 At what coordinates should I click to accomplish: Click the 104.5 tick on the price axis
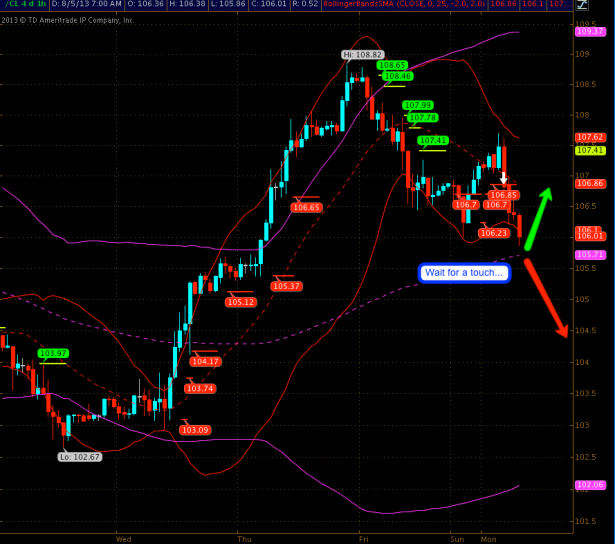tap(585, 331)
